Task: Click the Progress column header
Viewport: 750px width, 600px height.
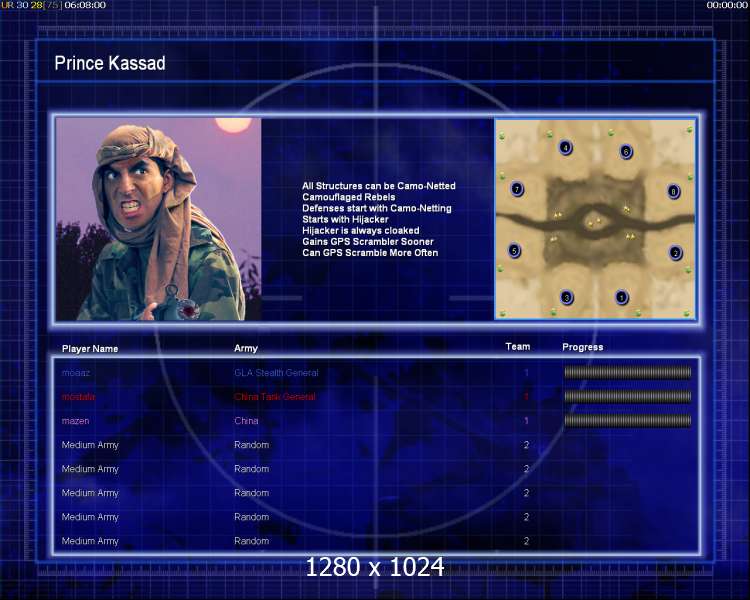Action: click(x=583, y=347)
